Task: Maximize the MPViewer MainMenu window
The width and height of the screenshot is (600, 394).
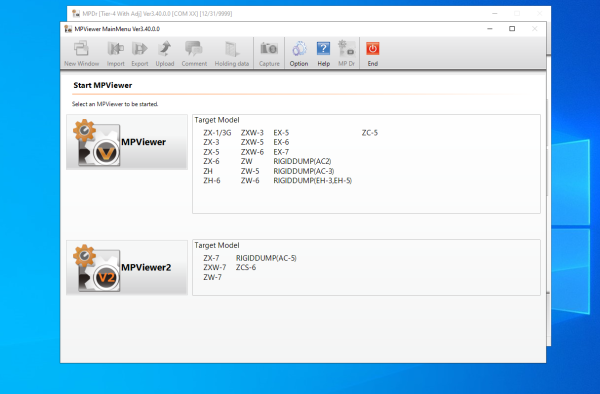Action: click(512, 29)
